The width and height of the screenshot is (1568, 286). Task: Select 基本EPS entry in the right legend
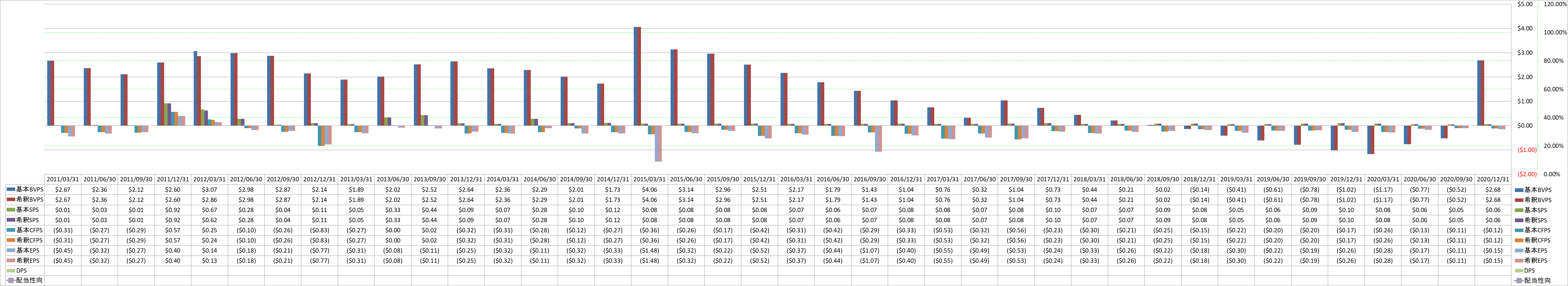(1530, 250)
